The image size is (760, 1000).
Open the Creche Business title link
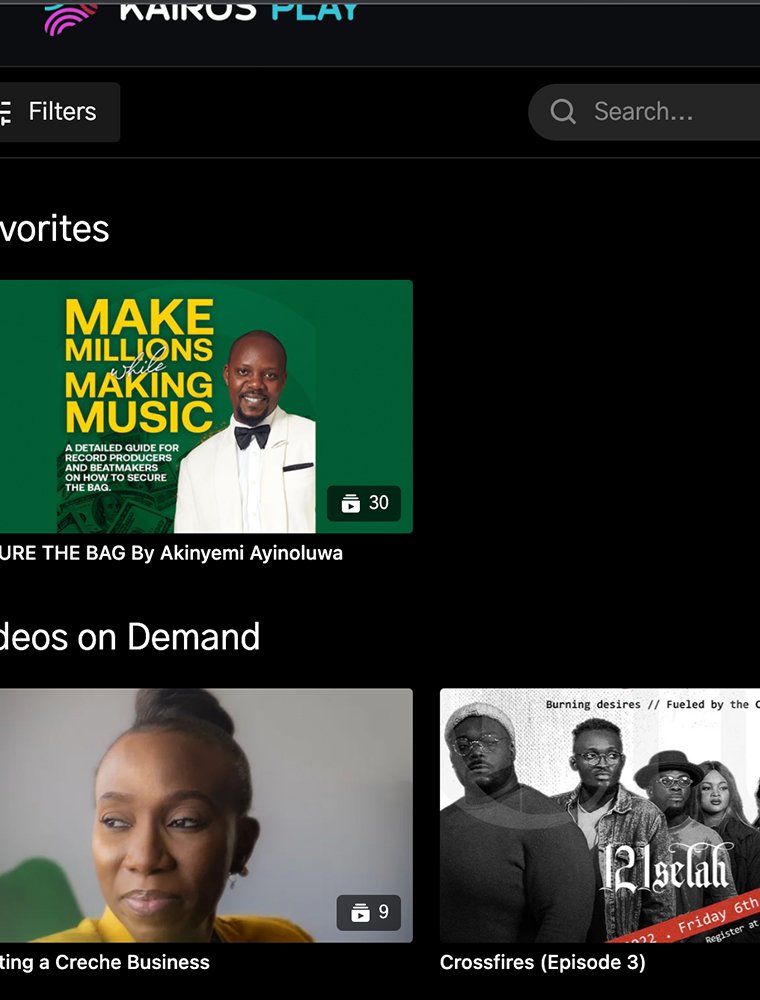105,962
